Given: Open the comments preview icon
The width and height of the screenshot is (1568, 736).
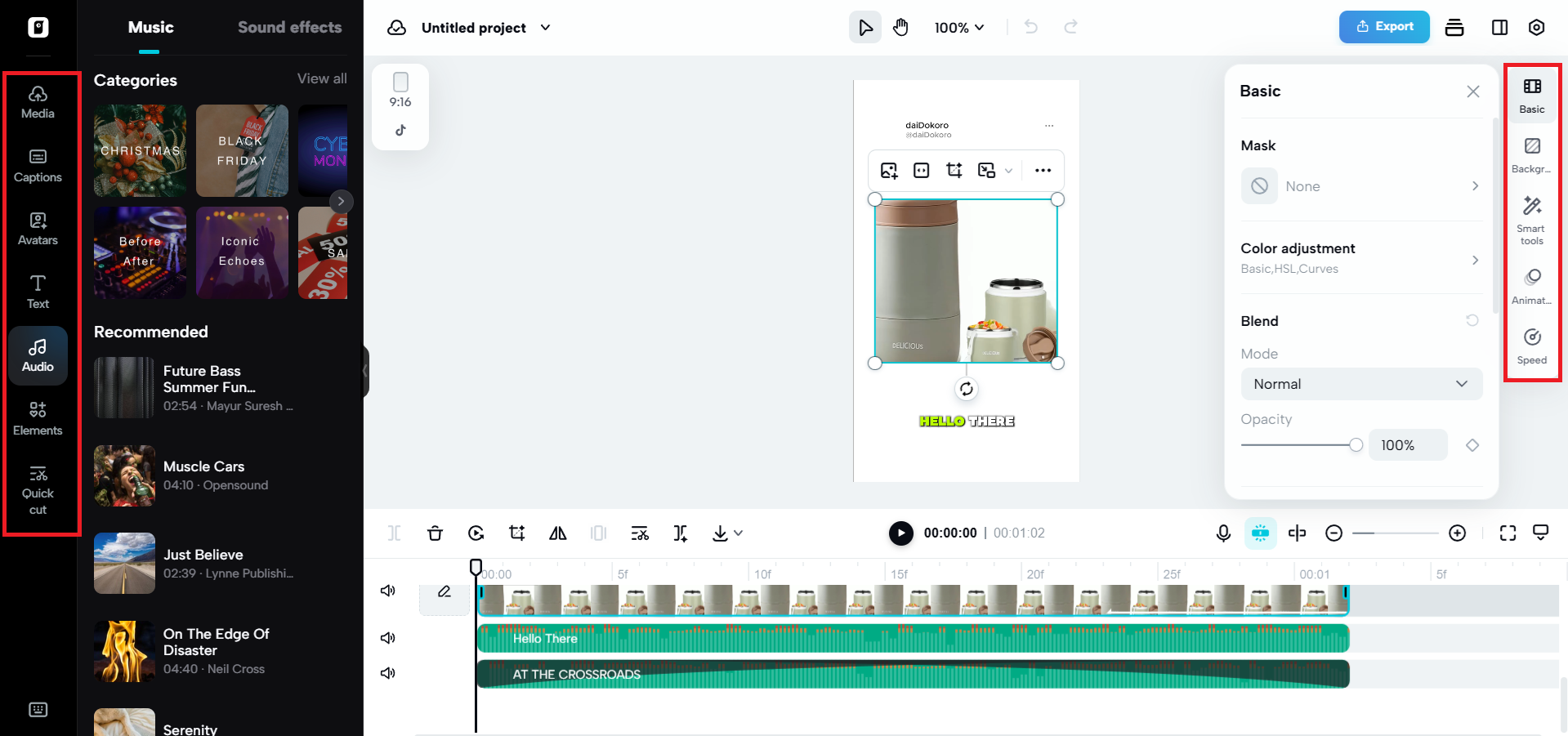Looking at the screenshot, I should point(1541,533).
